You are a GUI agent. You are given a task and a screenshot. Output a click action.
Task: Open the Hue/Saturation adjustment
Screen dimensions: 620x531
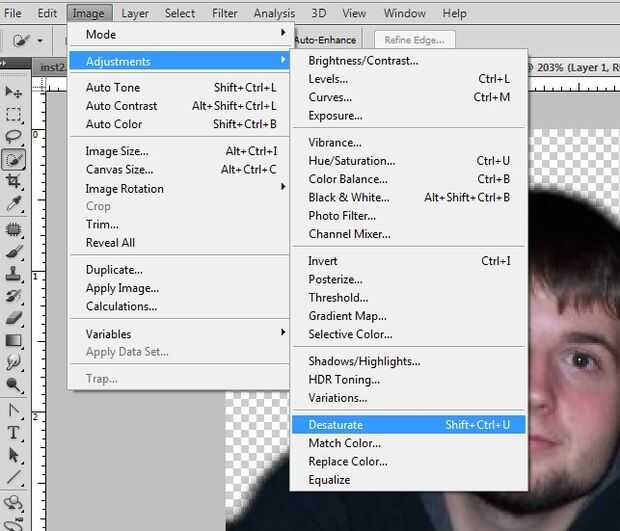408,161
